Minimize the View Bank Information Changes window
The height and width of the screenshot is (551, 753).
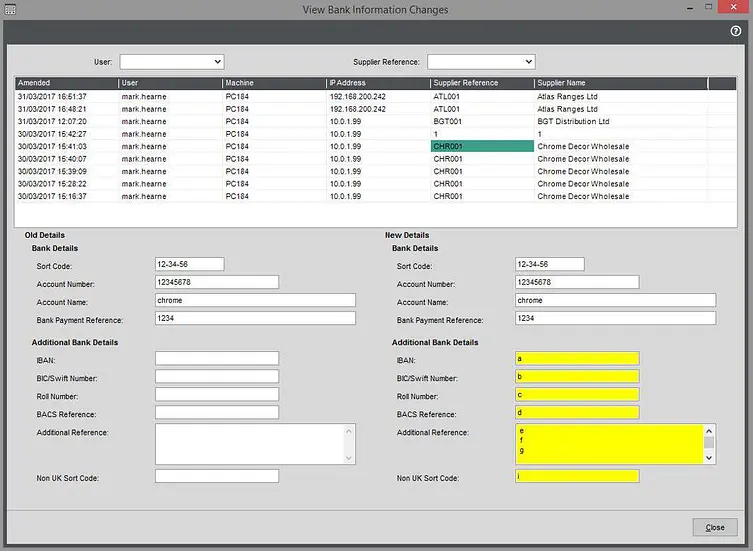(690, 8)
